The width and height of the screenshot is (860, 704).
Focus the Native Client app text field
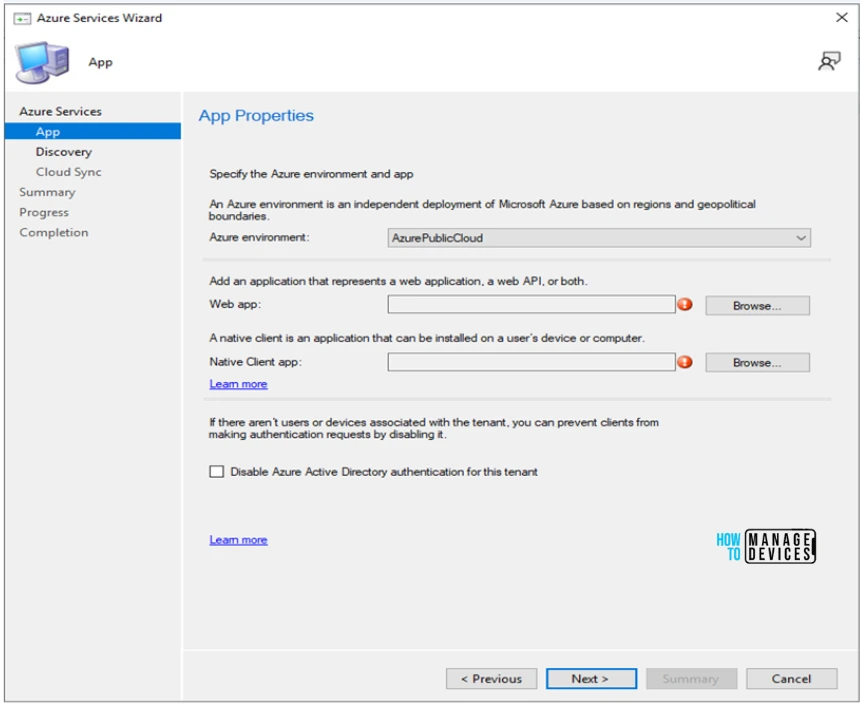(531, 362)
